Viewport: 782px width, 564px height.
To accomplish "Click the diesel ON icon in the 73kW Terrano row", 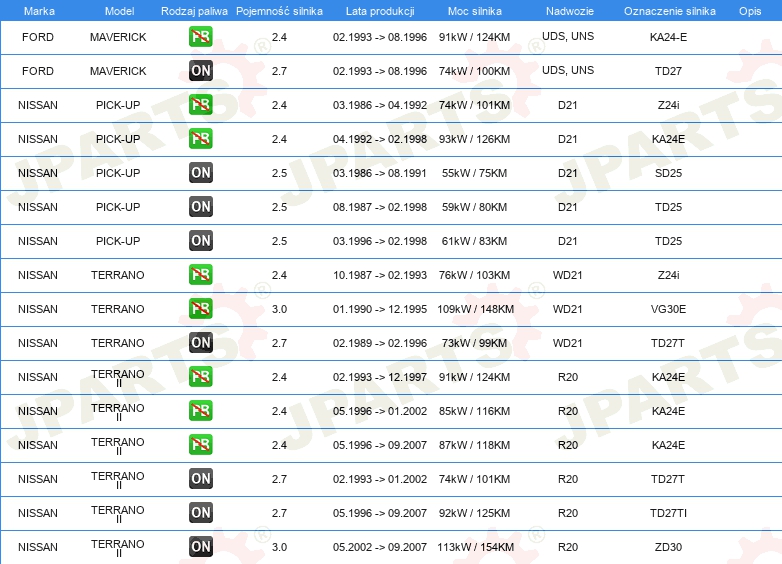I will click(x=201, y=343).
